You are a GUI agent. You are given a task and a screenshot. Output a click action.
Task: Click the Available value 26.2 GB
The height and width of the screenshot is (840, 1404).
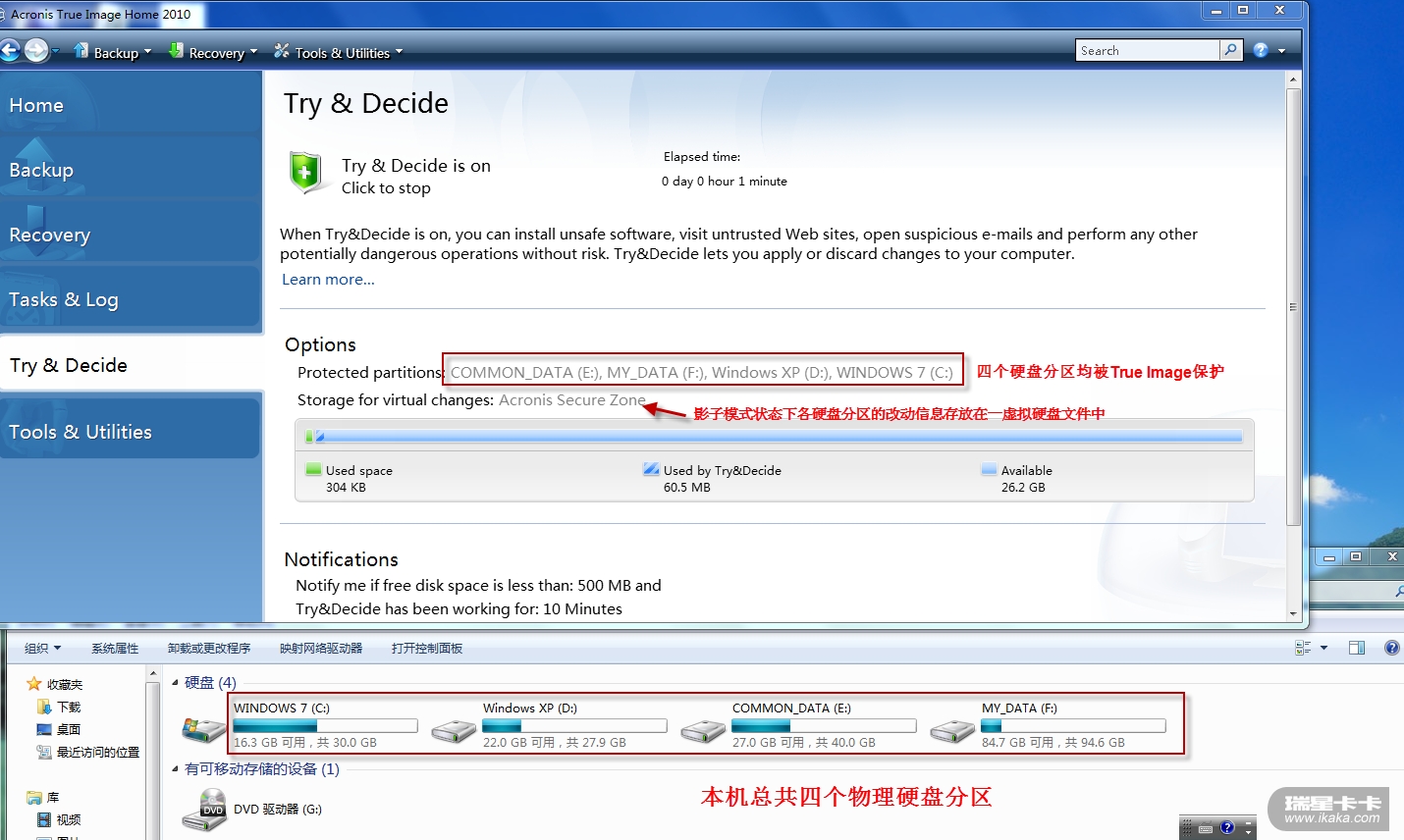[1023, 488]
